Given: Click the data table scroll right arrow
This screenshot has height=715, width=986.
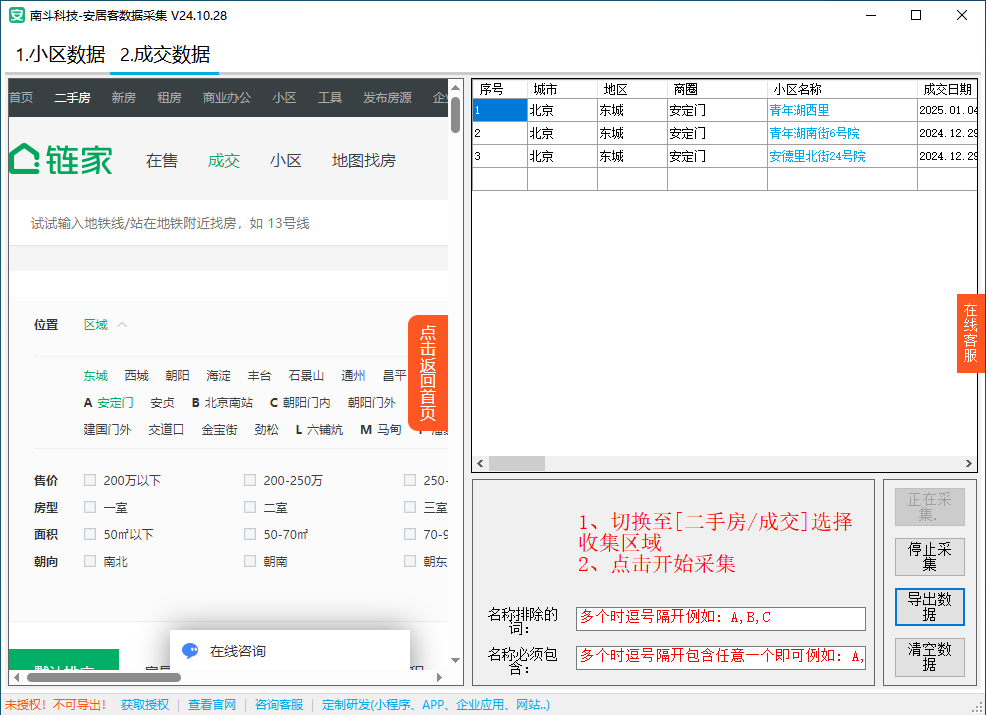Looking at the screenshot, I should point(969,463).
